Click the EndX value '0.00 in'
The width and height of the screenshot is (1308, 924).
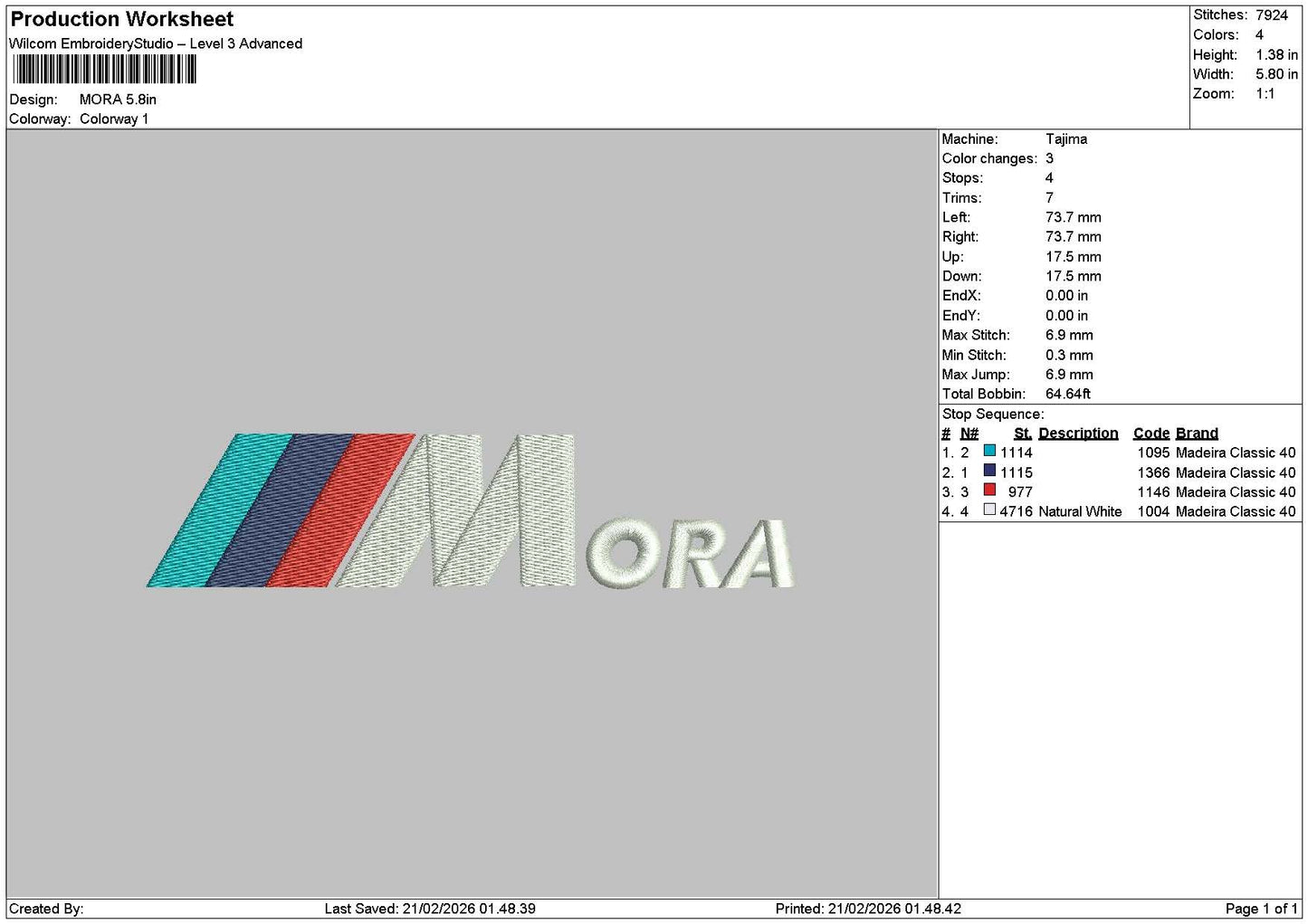pos(1067,296)
